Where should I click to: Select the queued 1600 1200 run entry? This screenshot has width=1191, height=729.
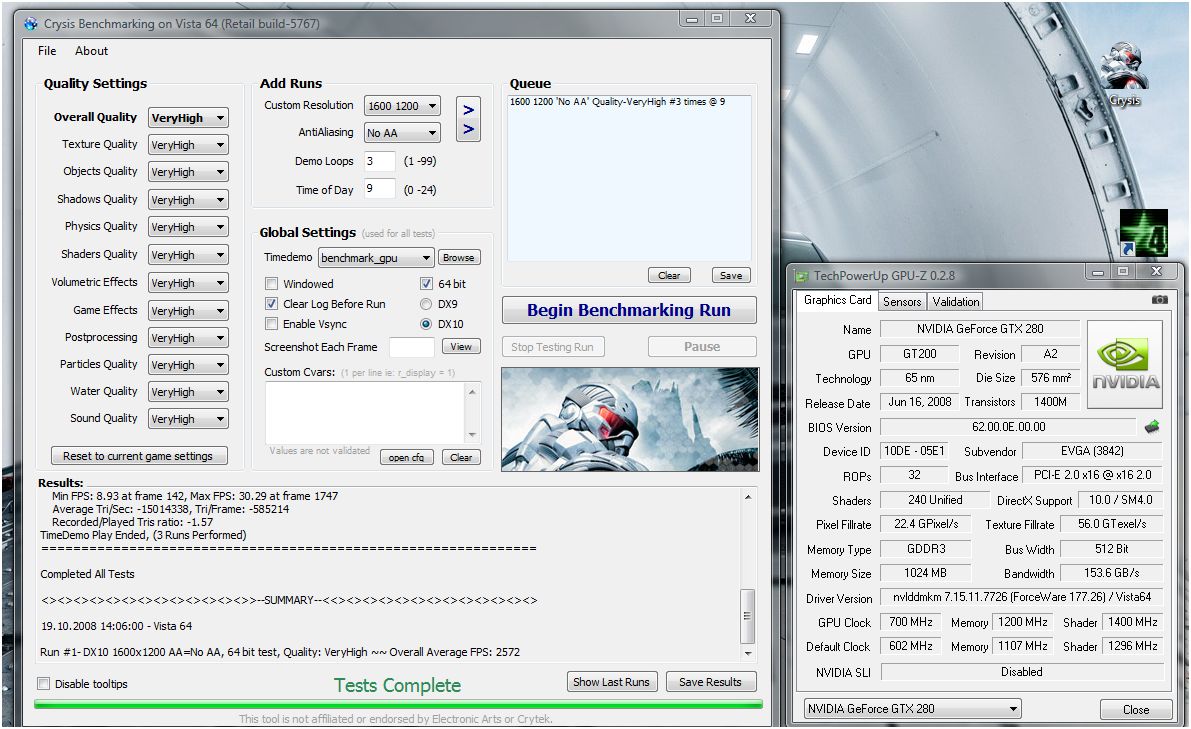point(617,102)
